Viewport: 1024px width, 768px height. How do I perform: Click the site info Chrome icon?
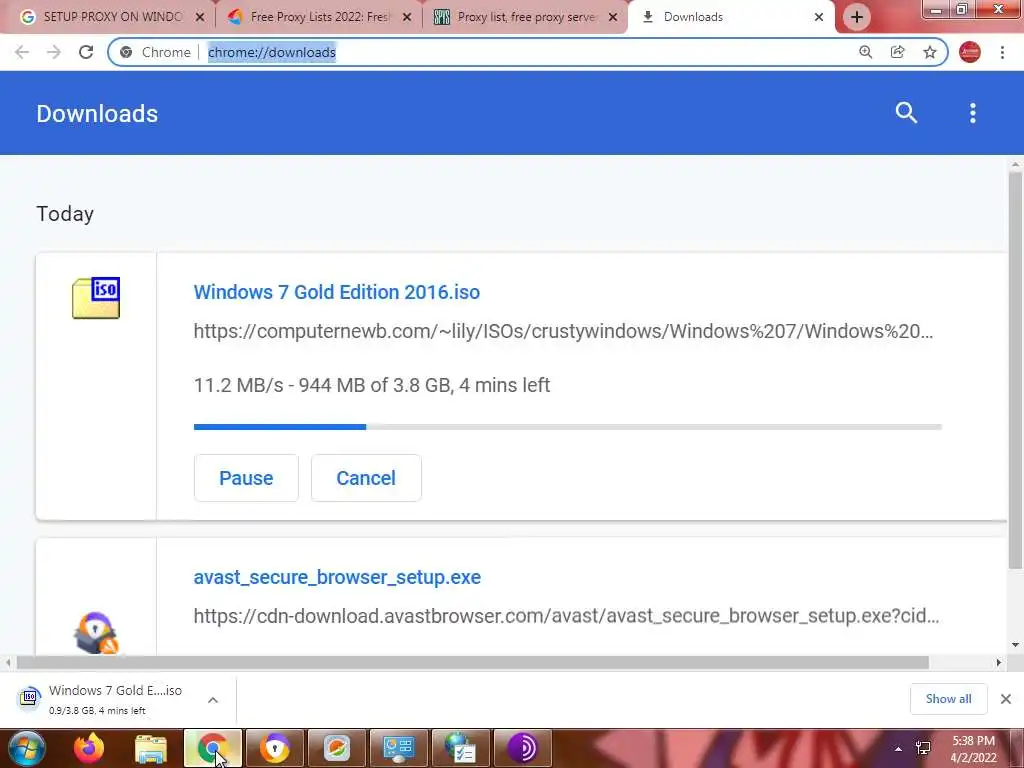coord(126,52)
